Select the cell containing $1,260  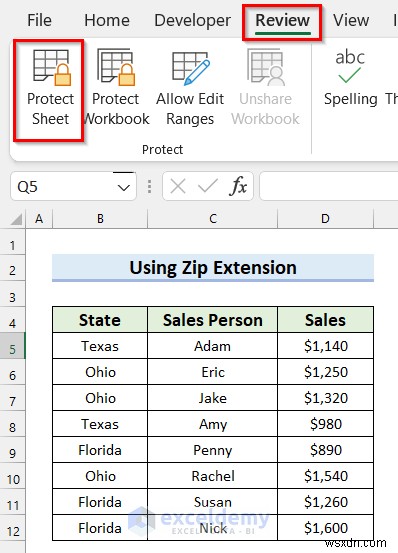325,502
